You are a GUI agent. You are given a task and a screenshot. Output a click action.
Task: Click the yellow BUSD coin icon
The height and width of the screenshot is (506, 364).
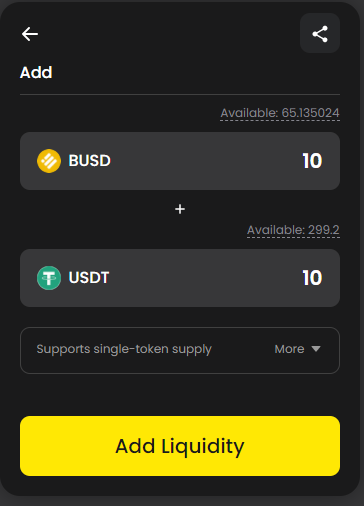click(49, 161)
